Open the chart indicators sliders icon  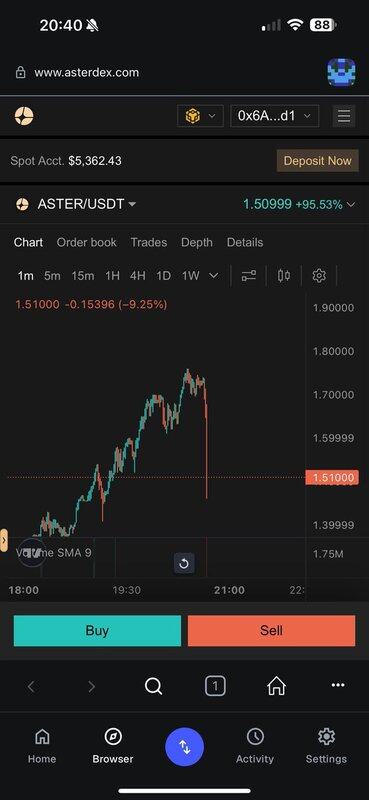(x=249, y=276)
